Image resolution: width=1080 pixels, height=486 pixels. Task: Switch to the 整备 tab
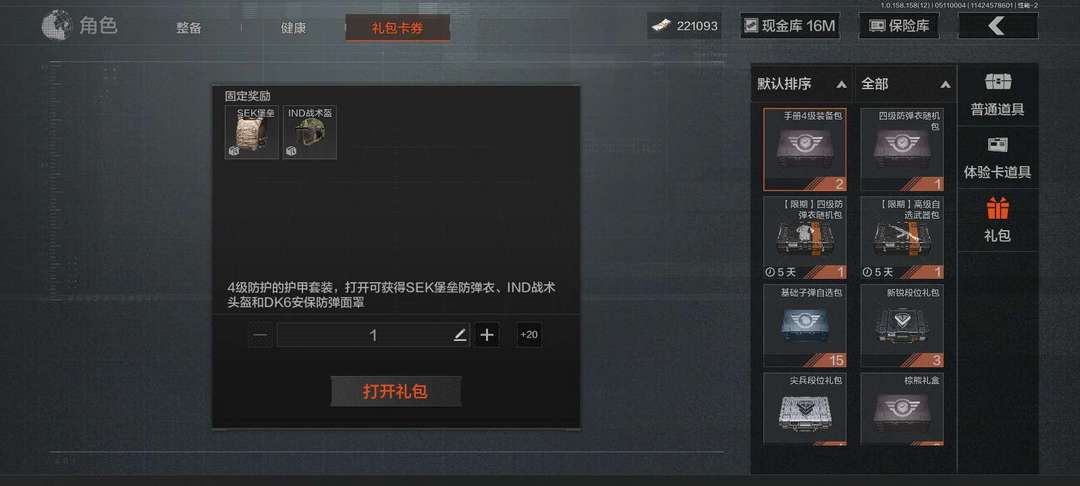pos(188,28)
